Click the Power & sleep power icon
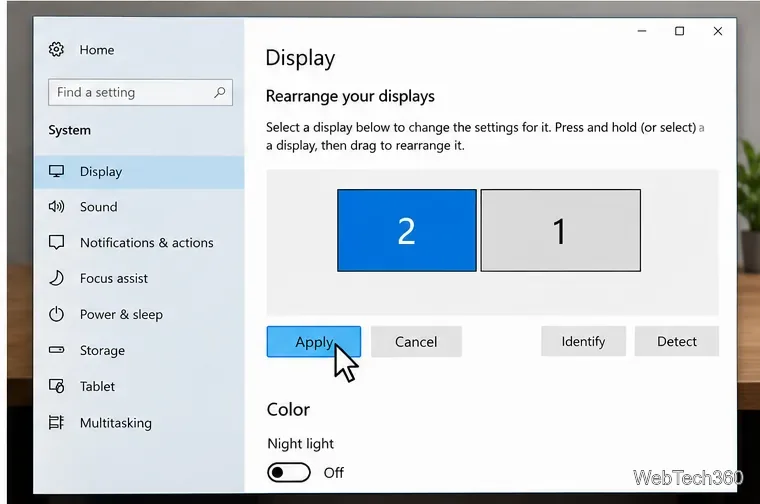 tap(56, 314)
